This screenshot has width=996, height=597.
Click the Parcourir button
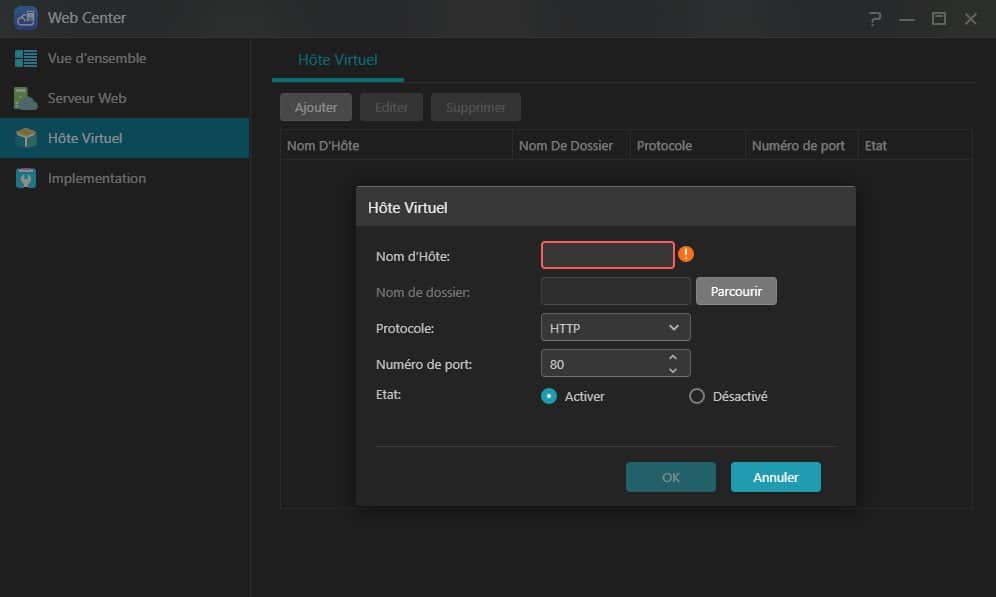coord(736,291)
